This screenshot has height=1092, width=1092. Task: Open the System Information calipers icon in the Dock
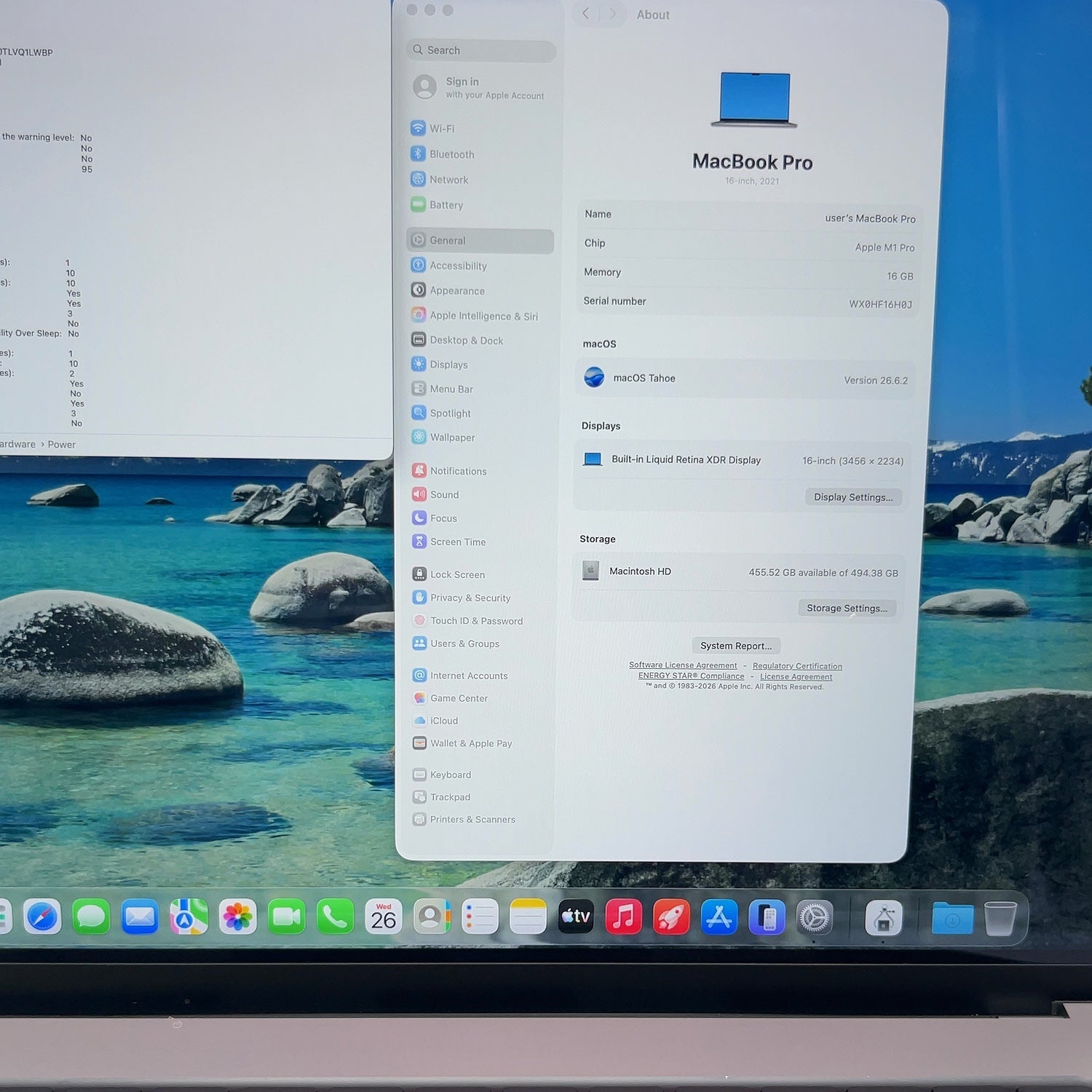[884, 917]
